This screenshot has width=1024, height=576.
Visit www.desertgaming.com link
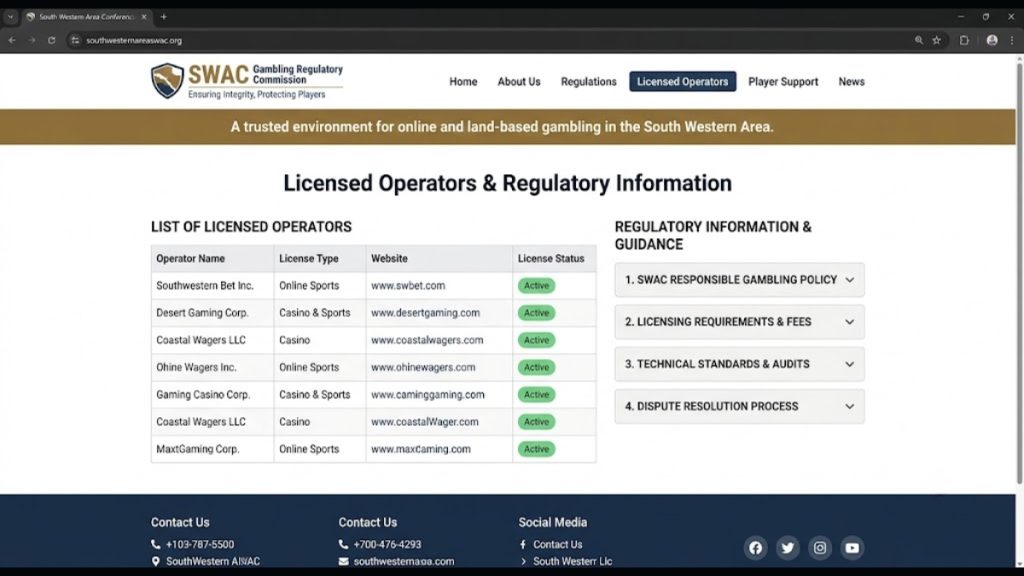(425, 313)
